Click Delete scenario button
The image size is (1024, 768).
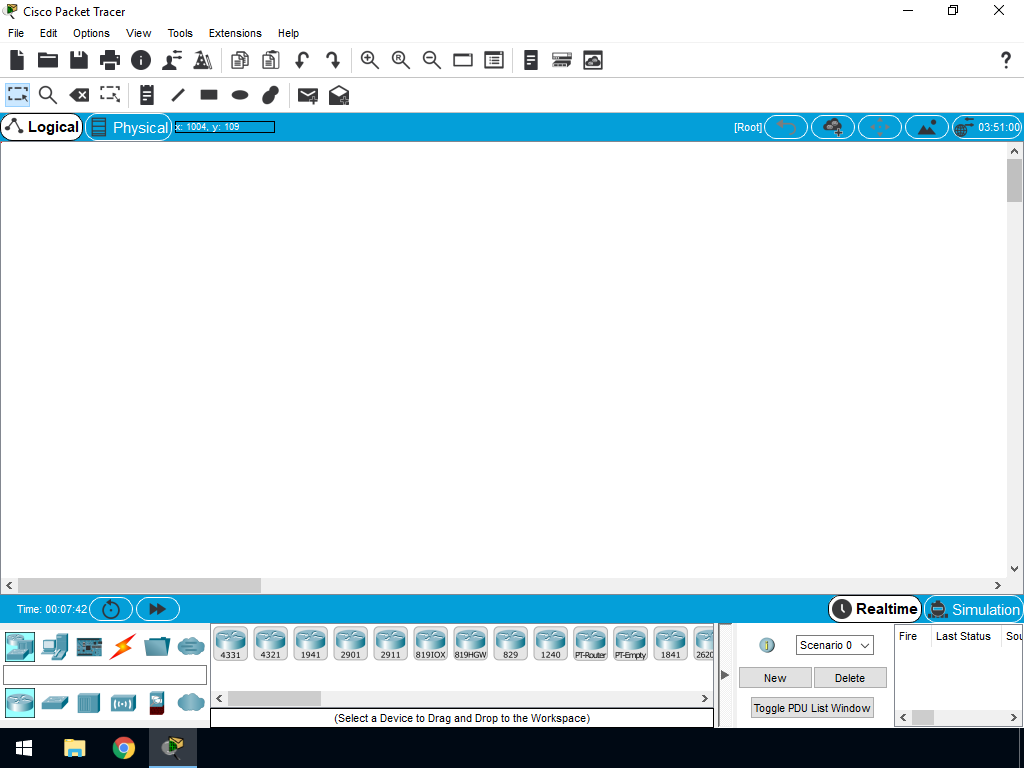coord(850,678)
